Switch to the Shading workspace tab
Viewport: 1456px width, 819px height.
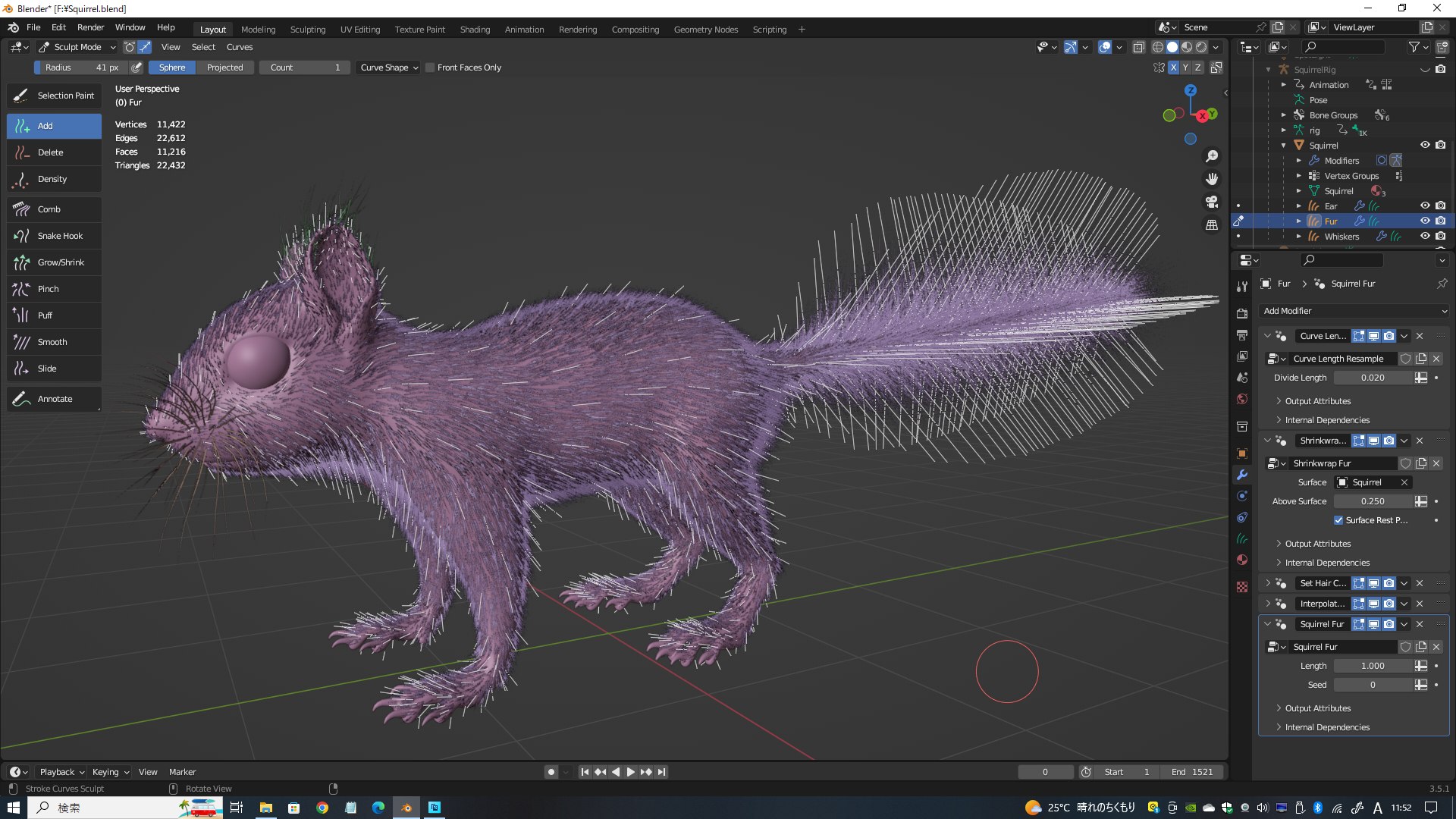point(475,30)
